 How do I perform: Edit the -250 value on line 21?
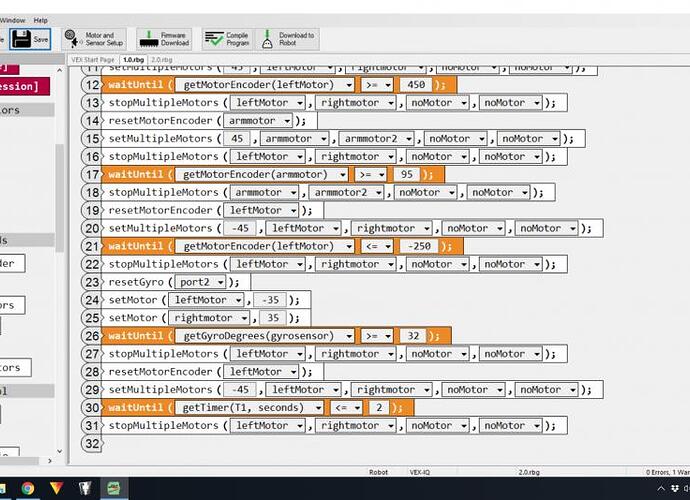[x=419, y=246]
